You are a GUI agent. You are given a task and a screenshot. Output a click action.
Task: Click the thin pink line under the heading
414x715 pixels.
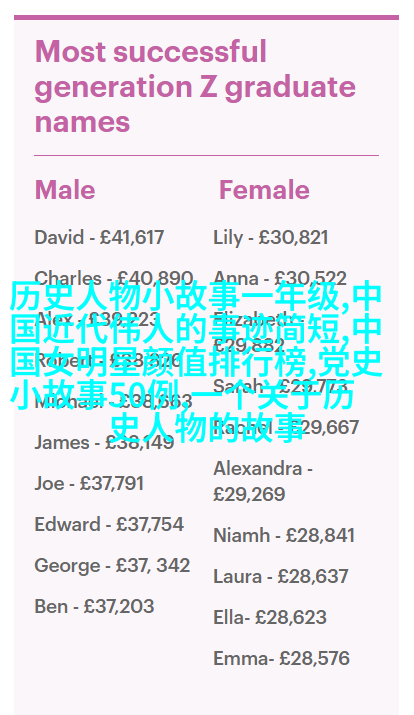click(207, 155)
